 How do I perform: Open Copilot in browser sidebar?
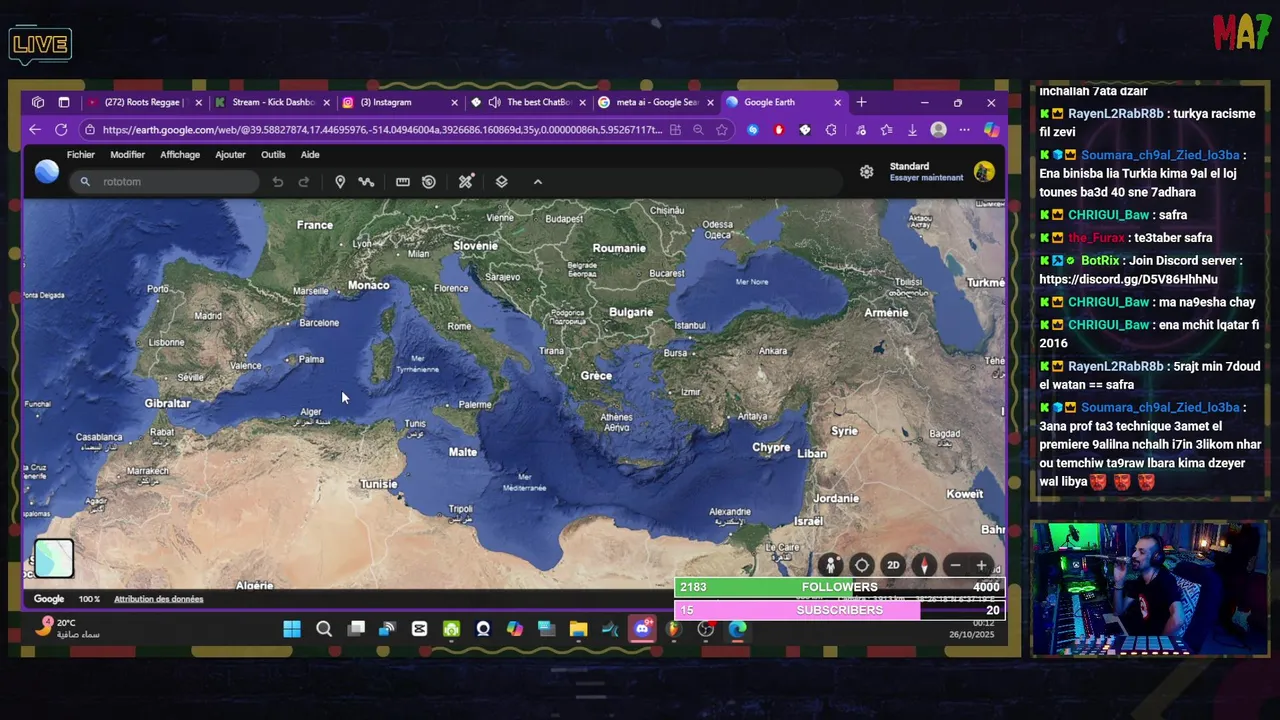pyautogui.click(x=991, y=130)
